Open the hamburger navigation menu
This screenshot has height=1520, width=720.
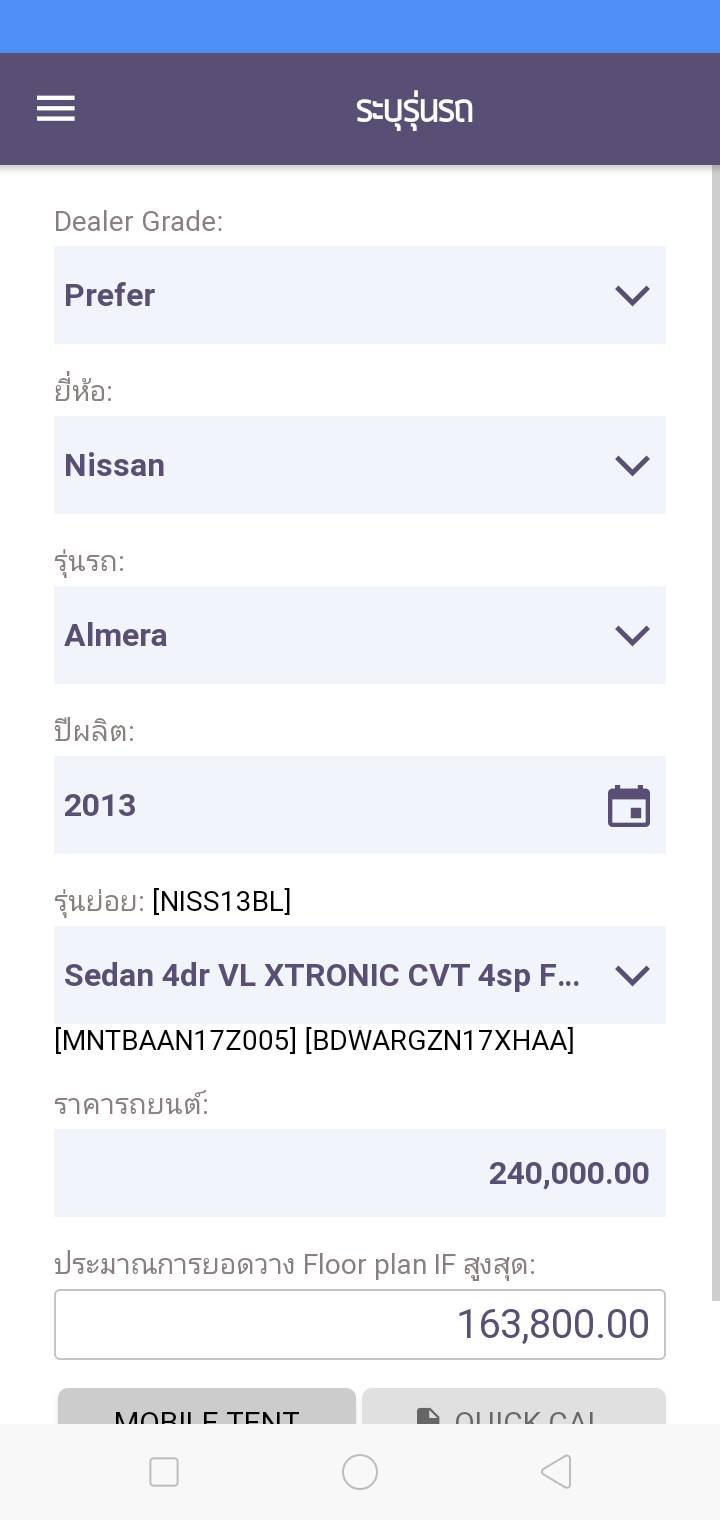coord(56,109)
